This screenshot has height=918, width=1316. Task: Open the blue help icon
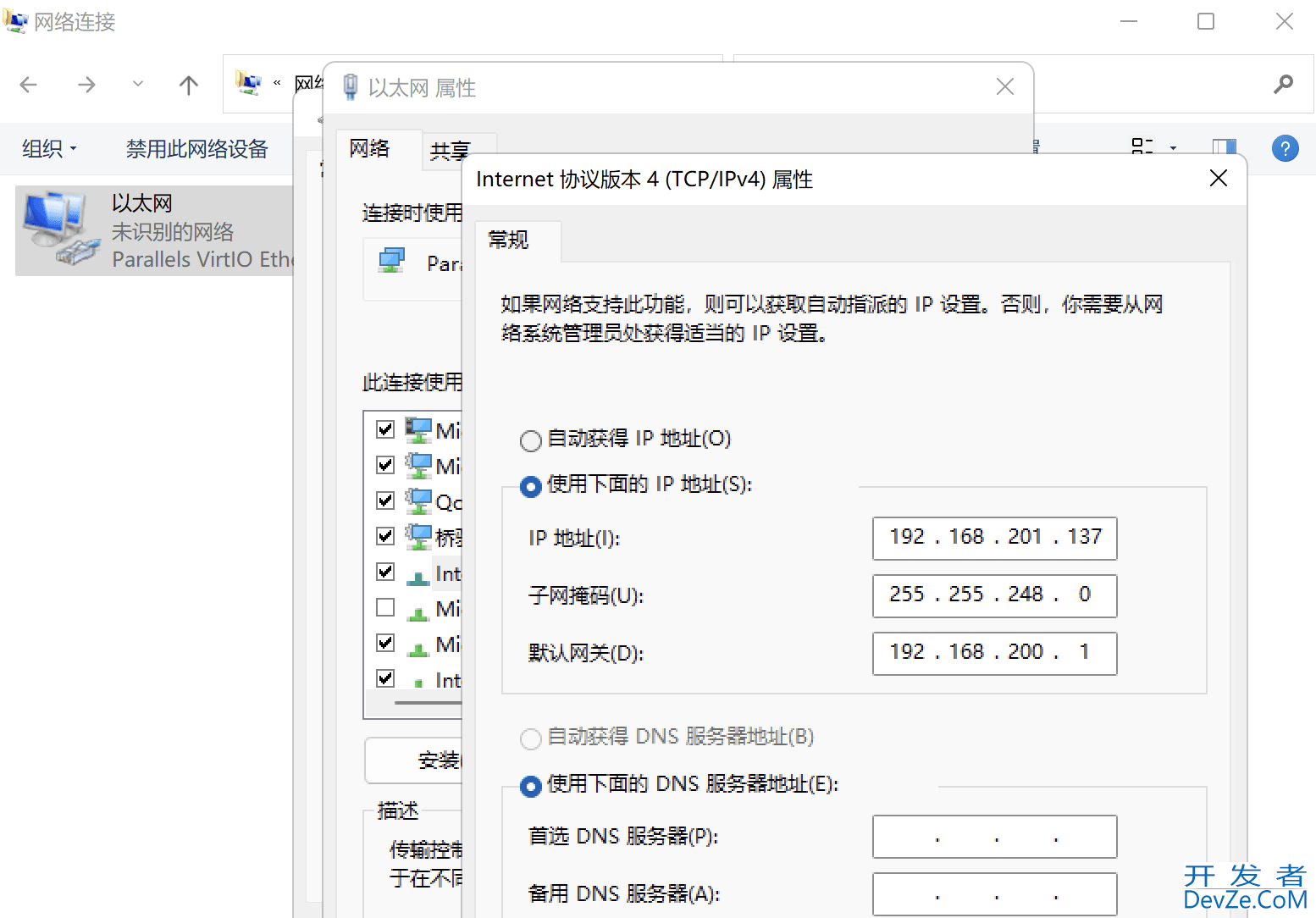[1285, 148]
